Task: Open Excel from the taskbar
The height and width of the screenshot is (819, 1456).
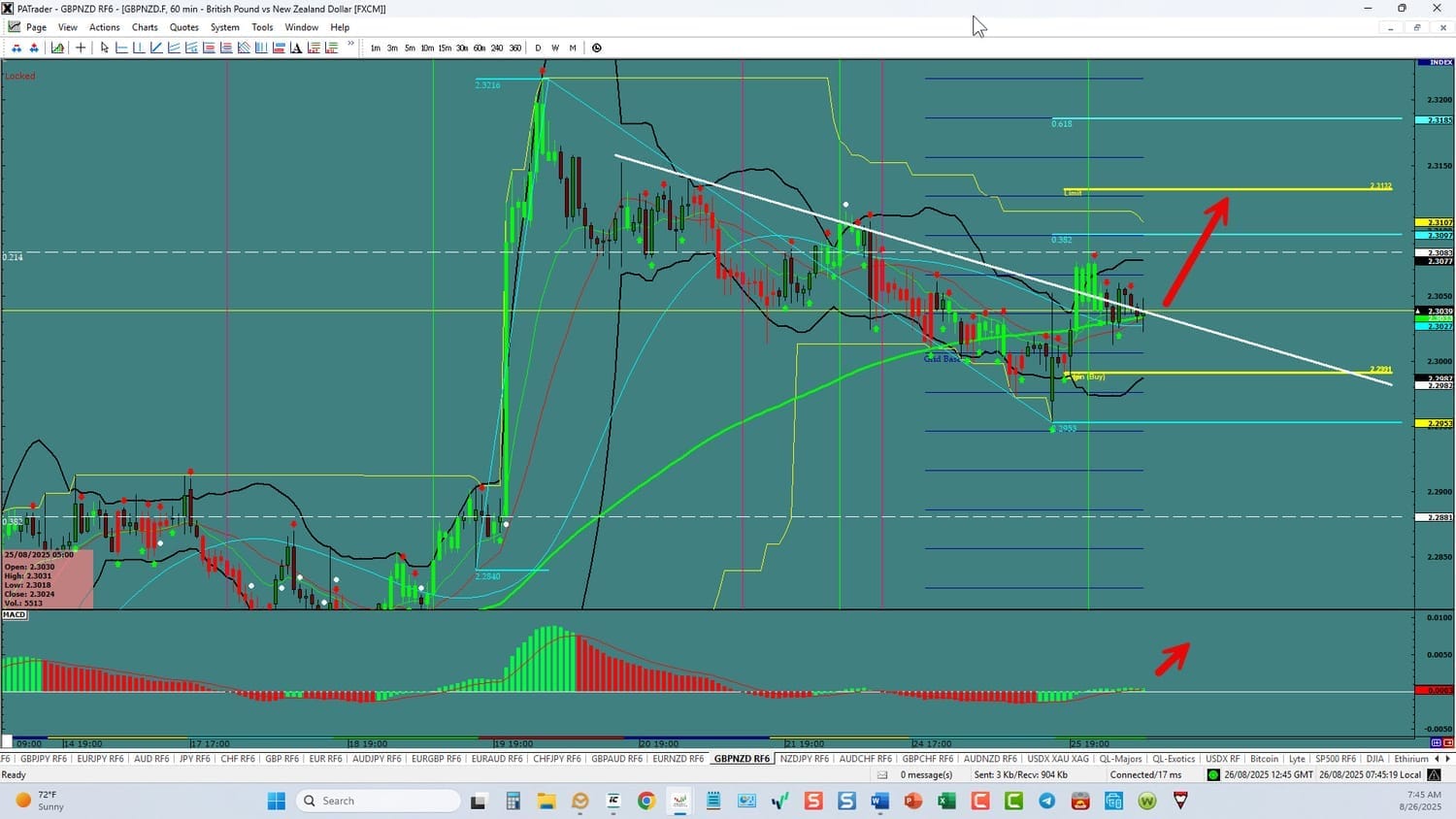Action: [x=946, y=801]
